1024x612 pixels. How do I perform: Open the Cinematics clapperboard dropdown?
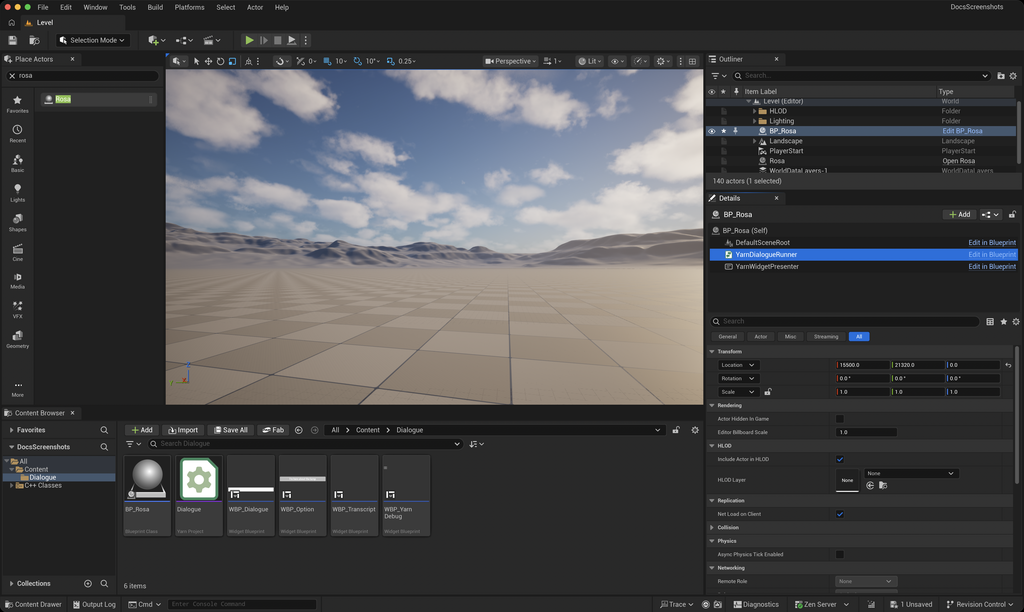tap(212, 40)
